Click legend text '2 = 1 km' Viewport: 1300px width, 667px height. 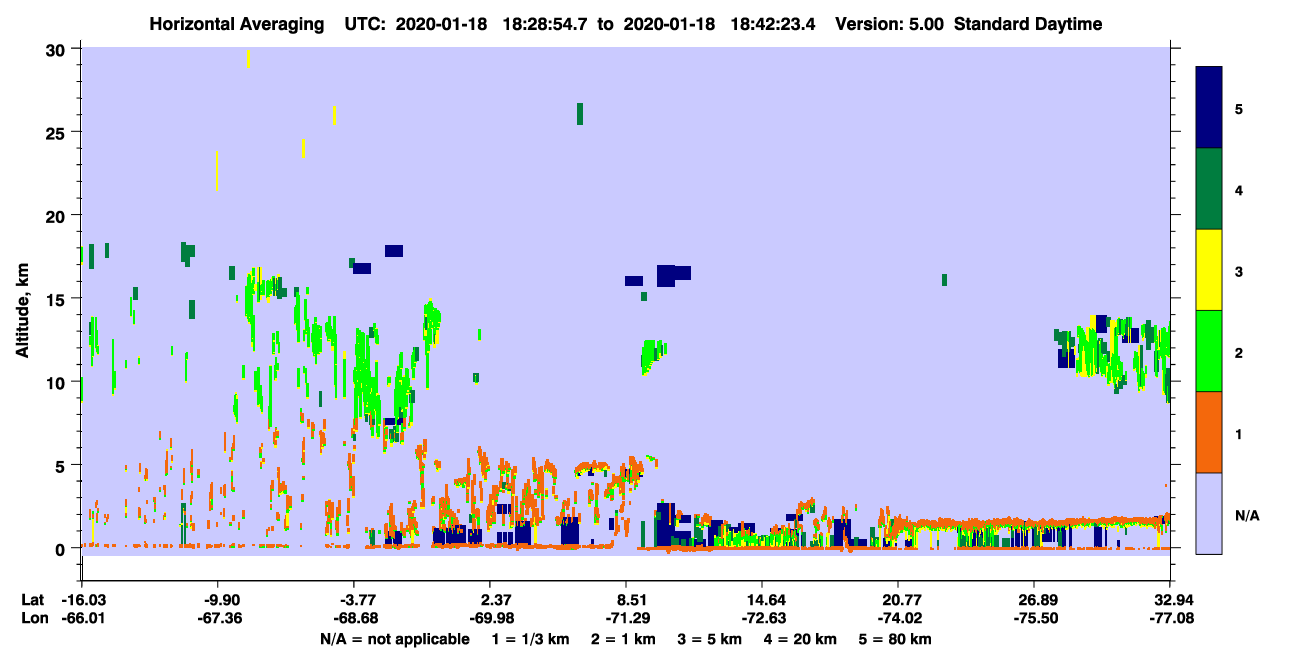(623, 639)
